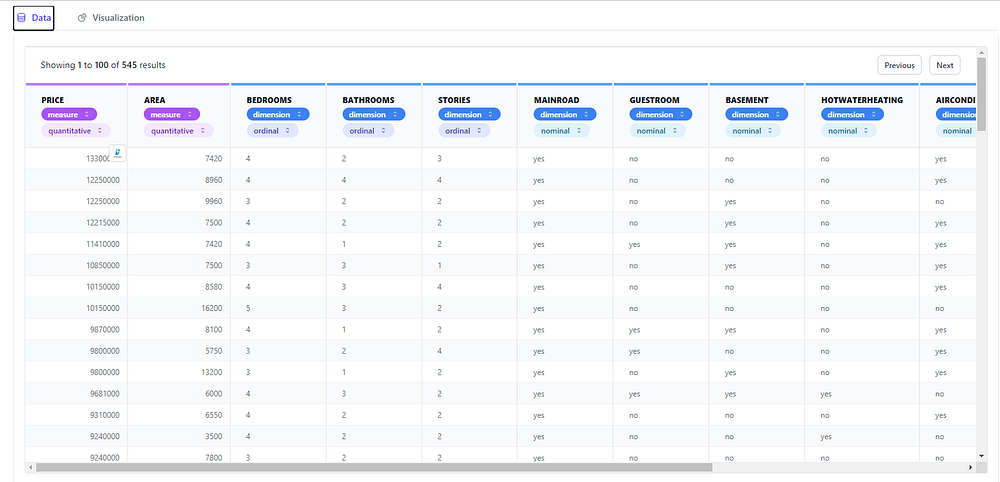Click the chart icon beside Visualization
Screen dimensions: 1000x482
point(82,18)
